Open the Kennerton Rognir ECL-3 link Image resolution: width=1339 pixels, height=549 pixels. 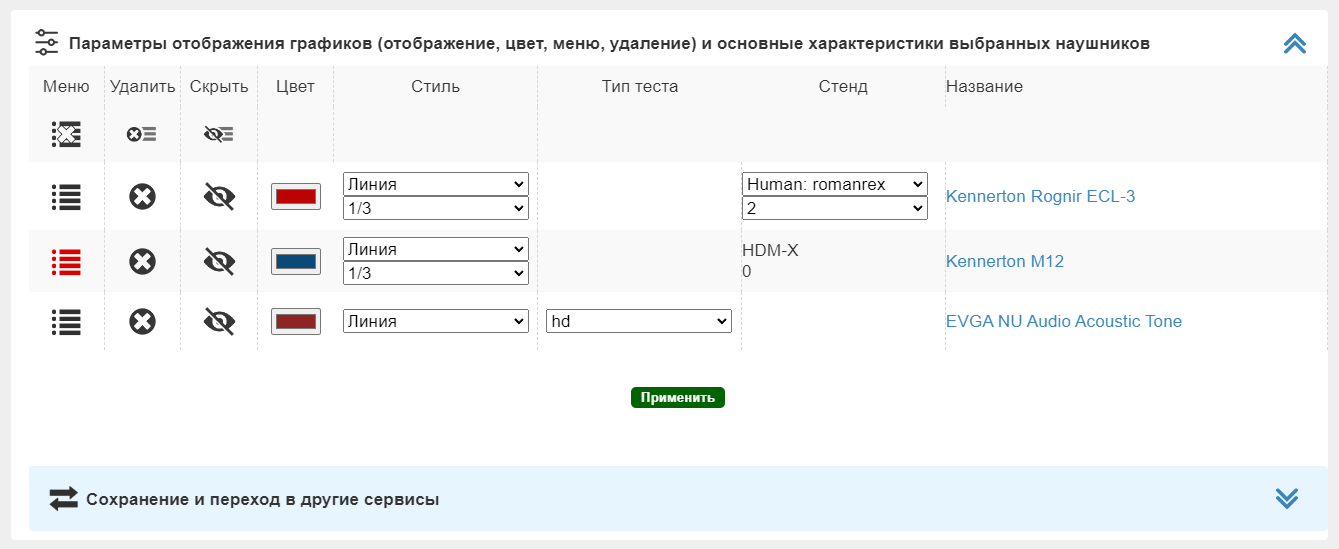1040,196
